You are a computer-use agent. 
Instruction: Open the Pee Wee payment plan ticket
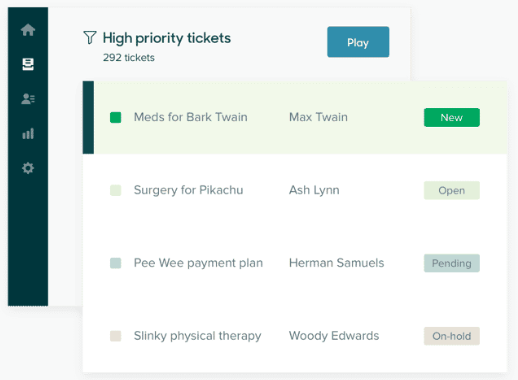pos(198,263)
